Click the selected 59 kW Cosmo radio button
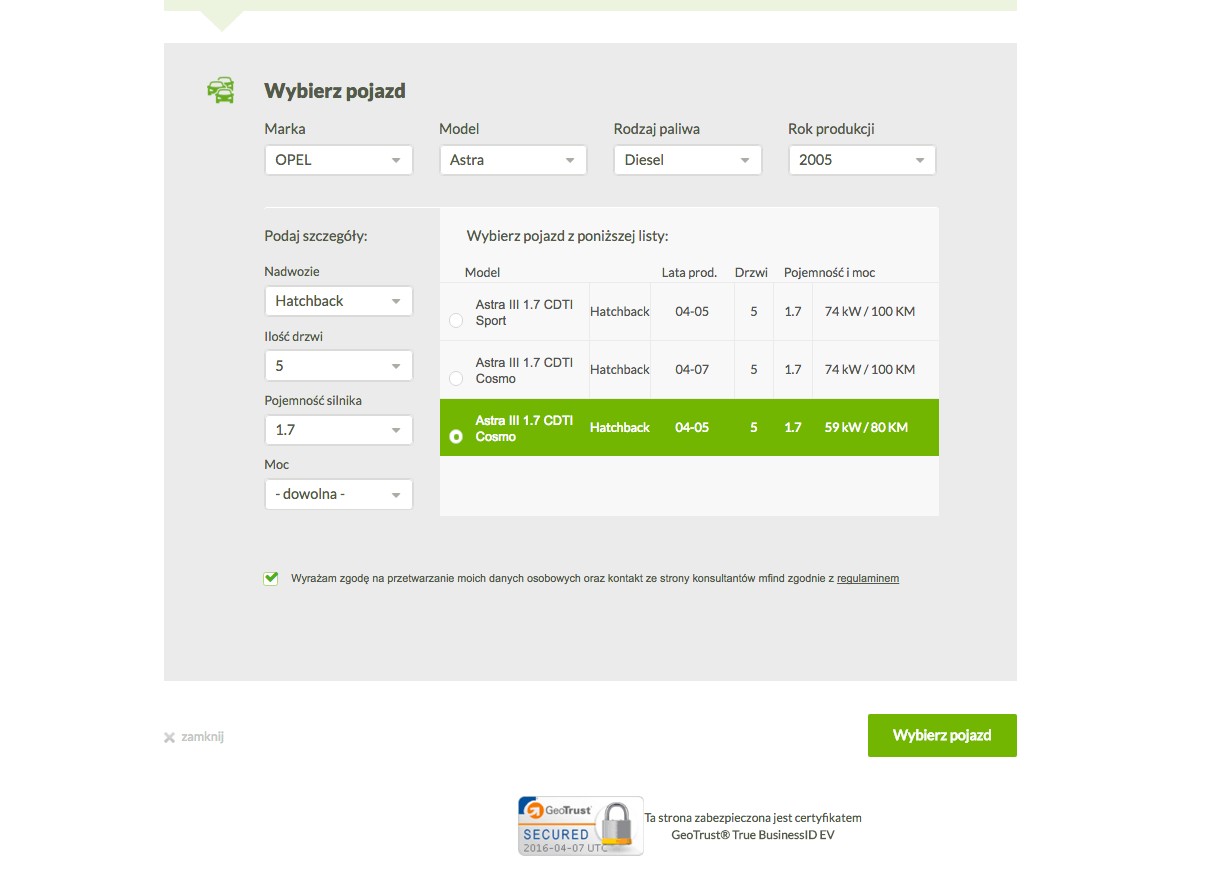This screenshot has width=1210, height=871. pos(456,437)
